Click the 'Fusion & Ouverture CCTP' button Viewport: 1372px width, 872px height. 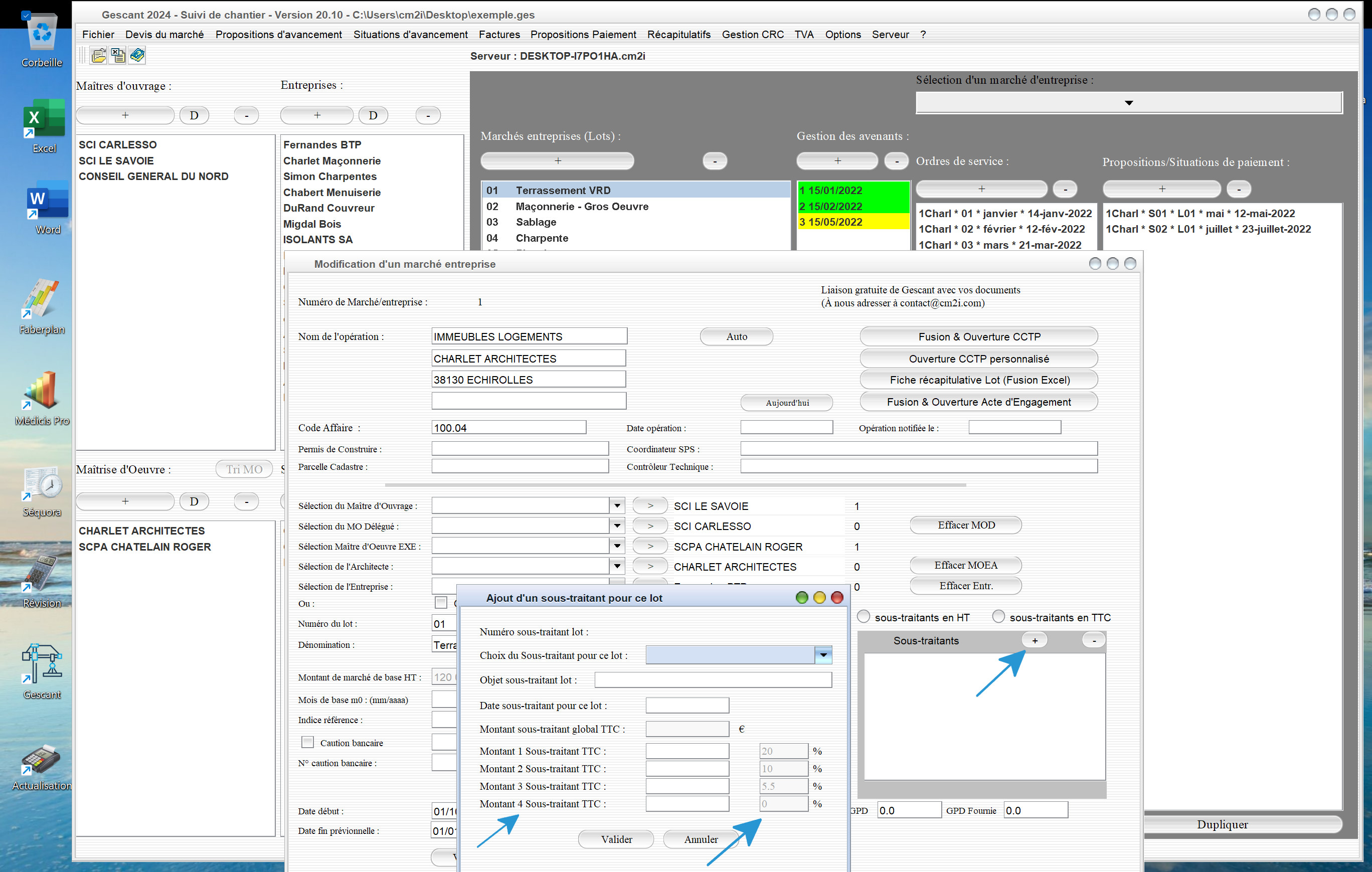(979, 336)
